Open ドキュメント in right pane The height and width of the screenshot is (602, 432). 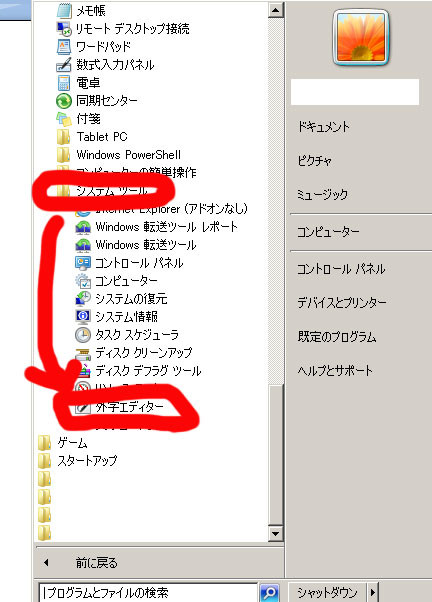click(x=323, y=127)
